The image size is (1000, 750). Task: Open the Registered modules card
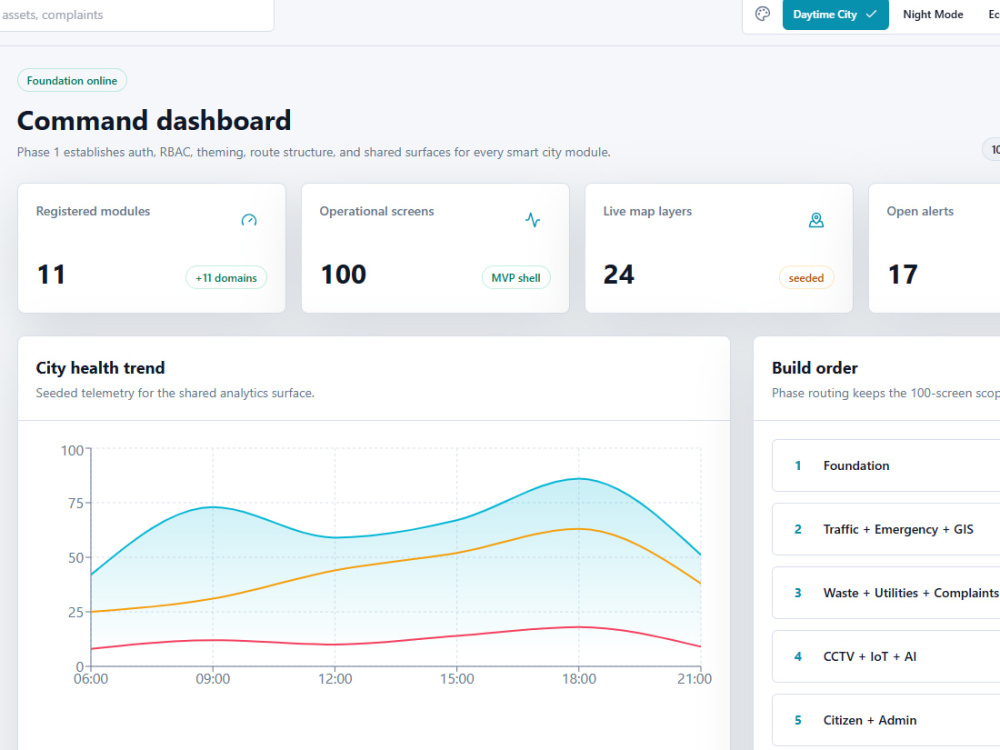click(152, 248)
